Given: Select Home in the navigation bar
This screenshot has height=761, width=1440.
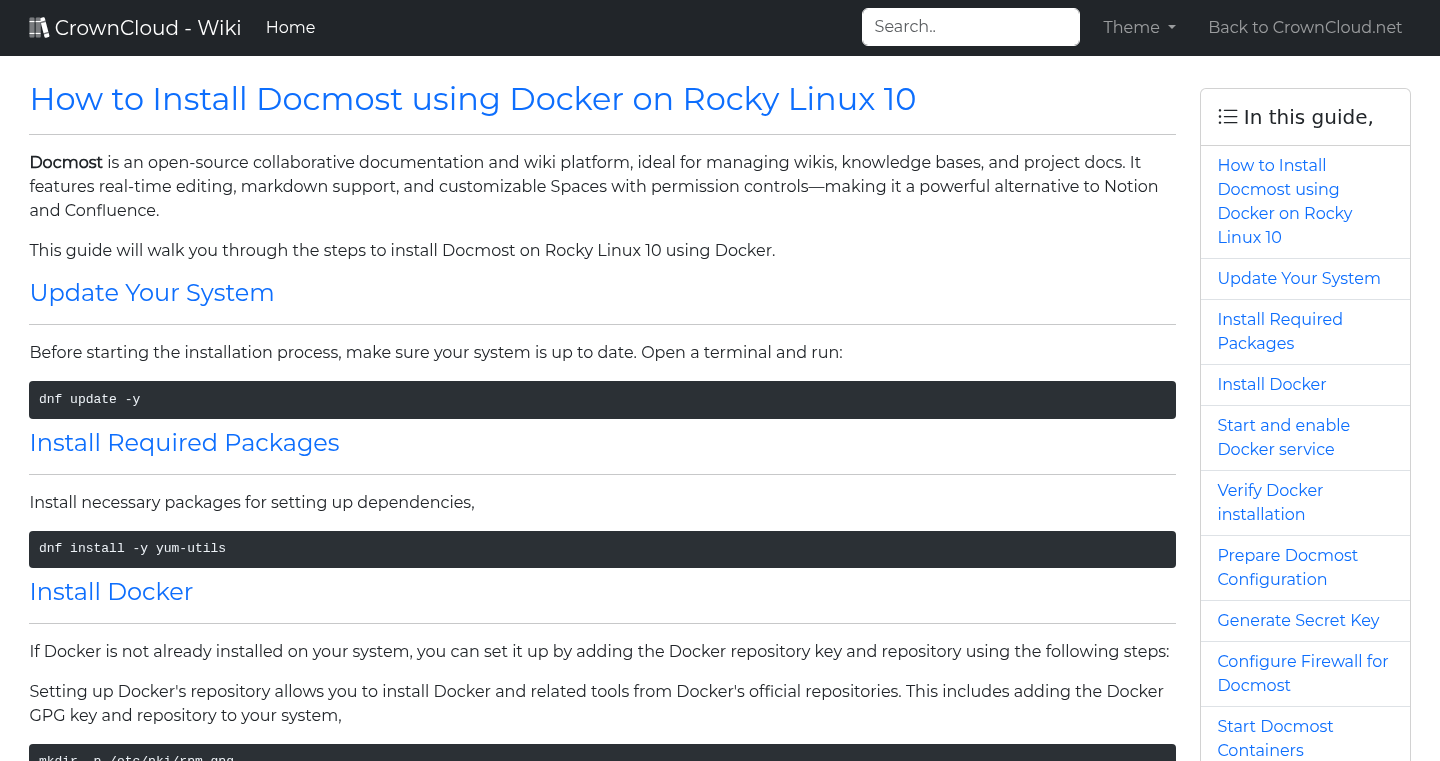Looking at the screenshot, I should point(290,27).
